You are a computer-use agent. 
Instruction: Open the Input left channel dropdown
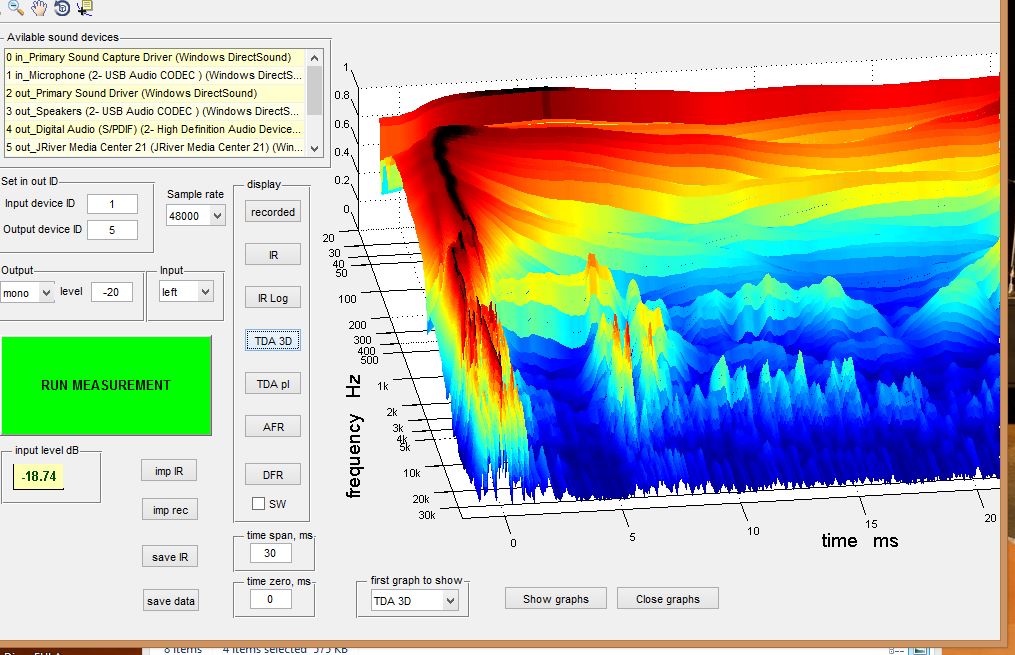186,292
